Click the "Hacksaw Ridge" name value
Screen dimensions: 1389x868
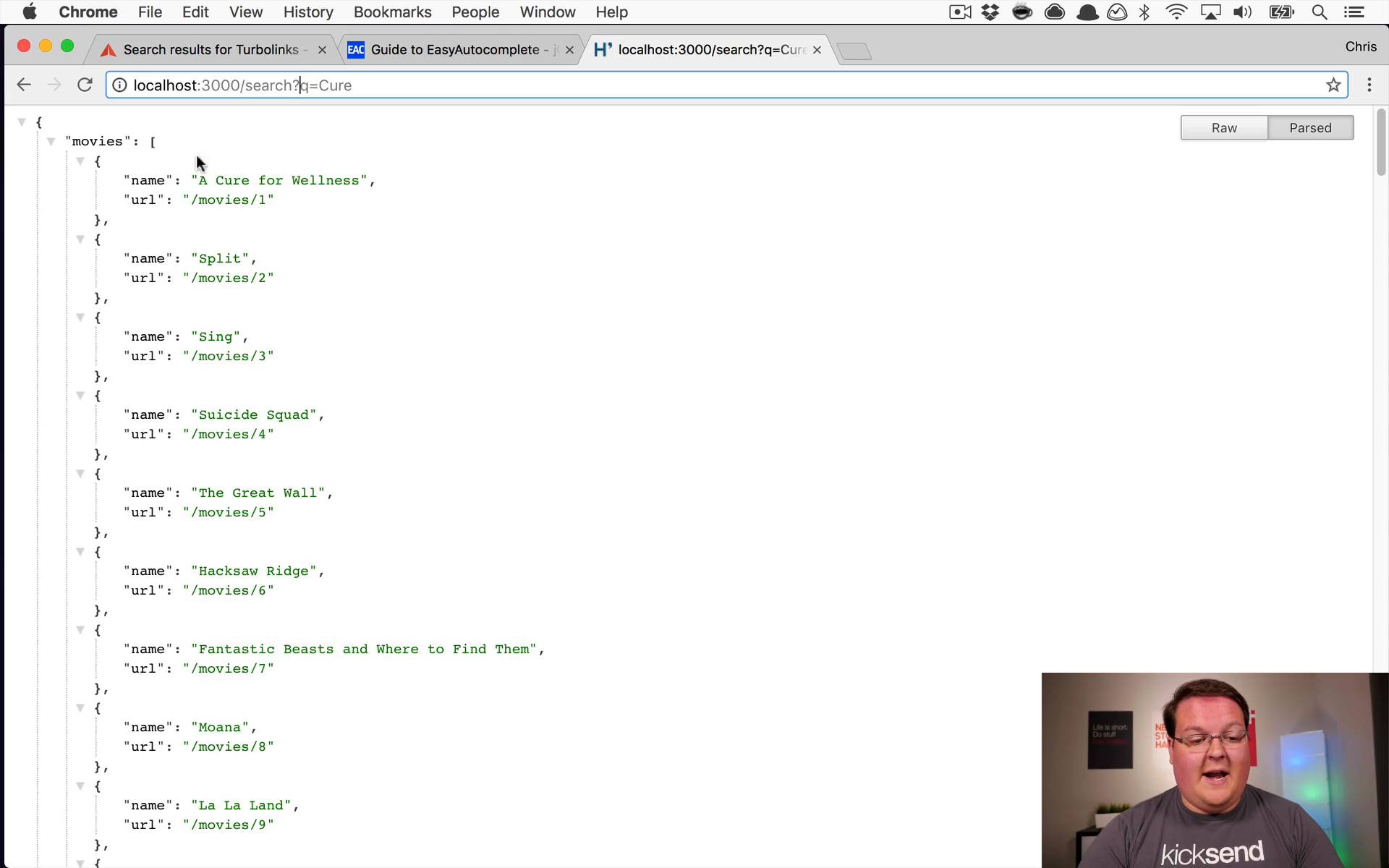(254, 571)
